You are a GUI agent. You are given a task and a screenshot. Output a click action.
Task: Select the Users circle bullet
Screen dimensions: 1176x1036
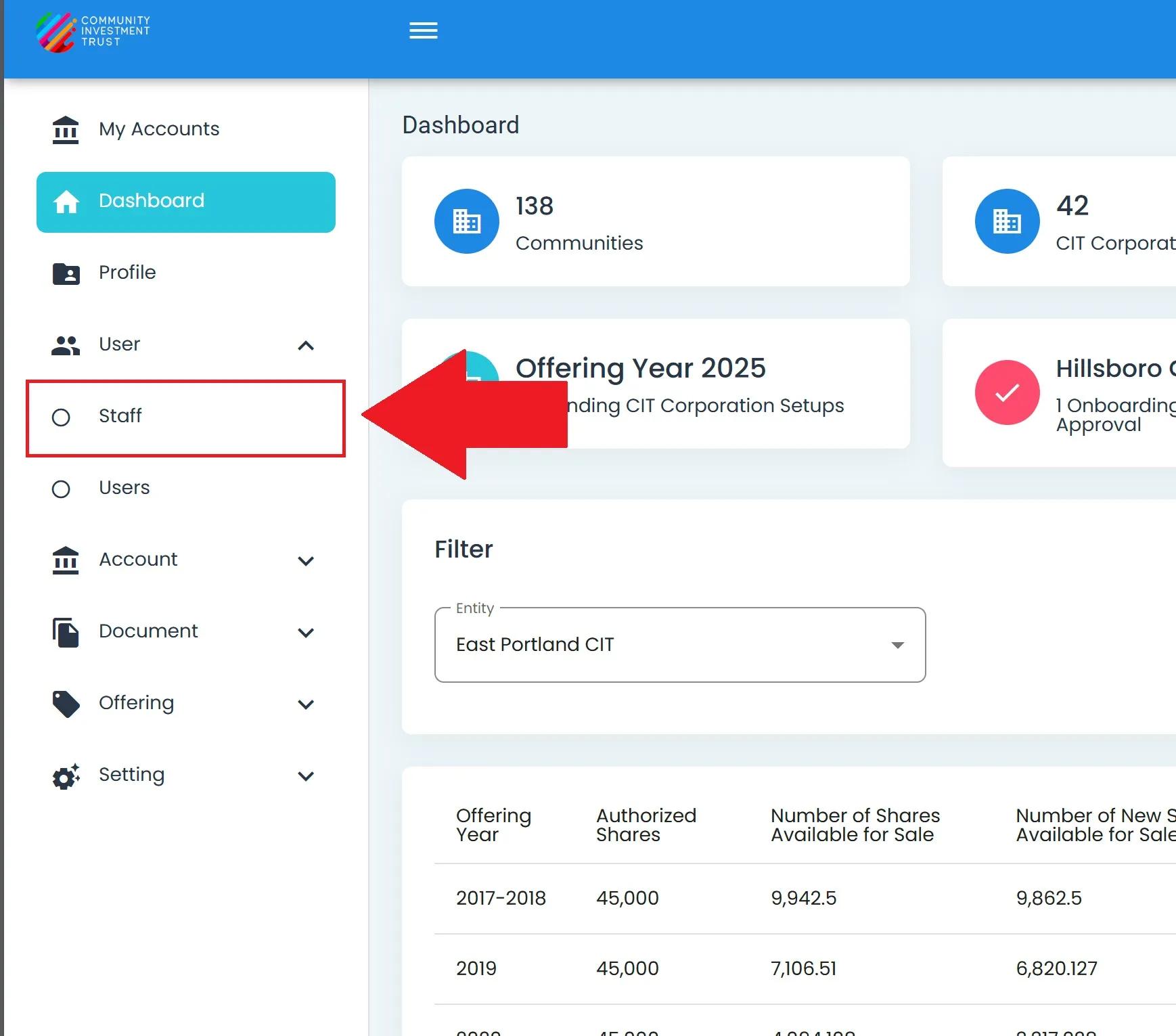point(61,489)
